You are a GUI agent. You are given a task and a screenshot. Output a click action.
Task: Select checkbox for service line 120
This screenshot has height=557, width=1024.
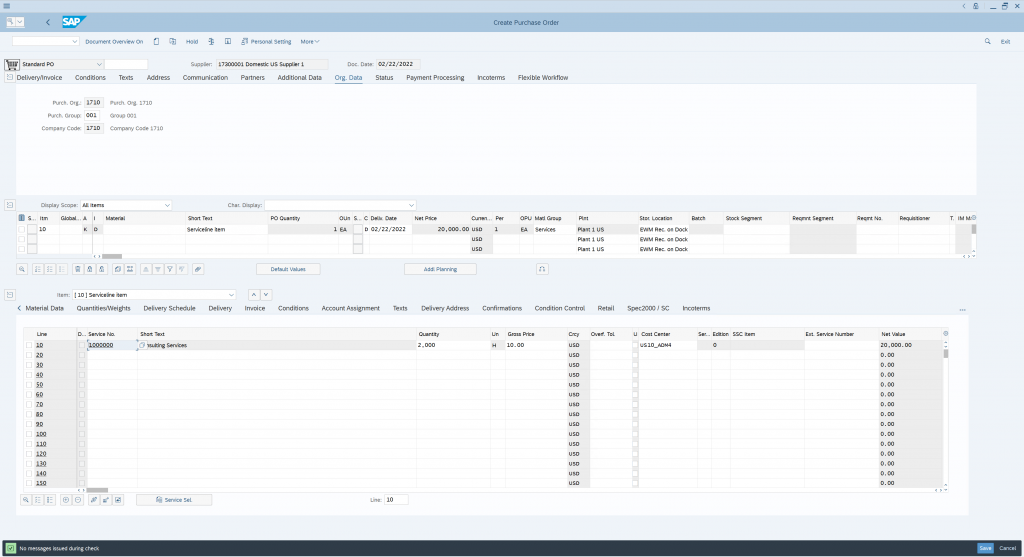(29, 454)
